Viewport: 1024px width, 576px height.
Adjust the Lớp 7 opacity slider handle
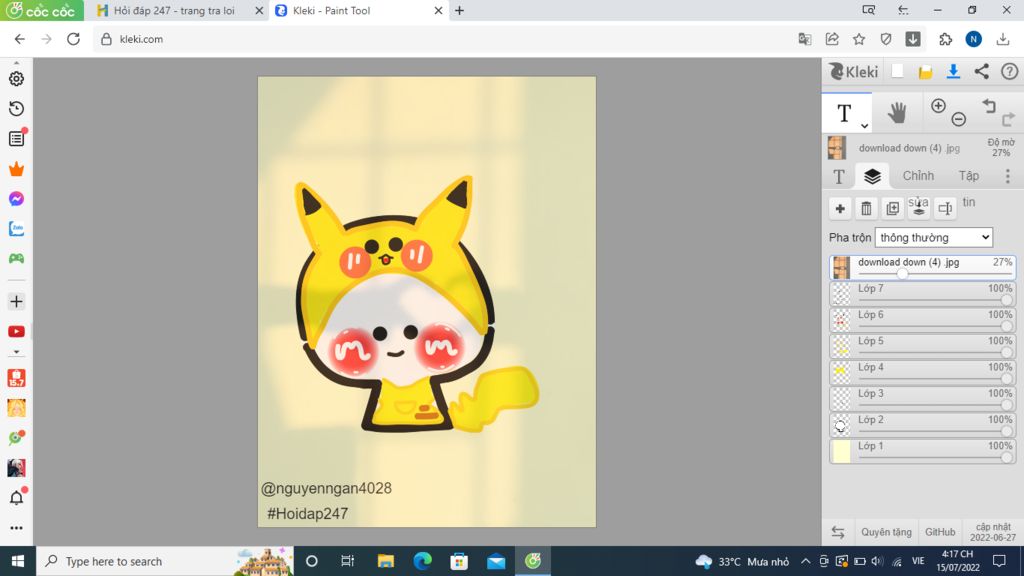(1006, 300)
